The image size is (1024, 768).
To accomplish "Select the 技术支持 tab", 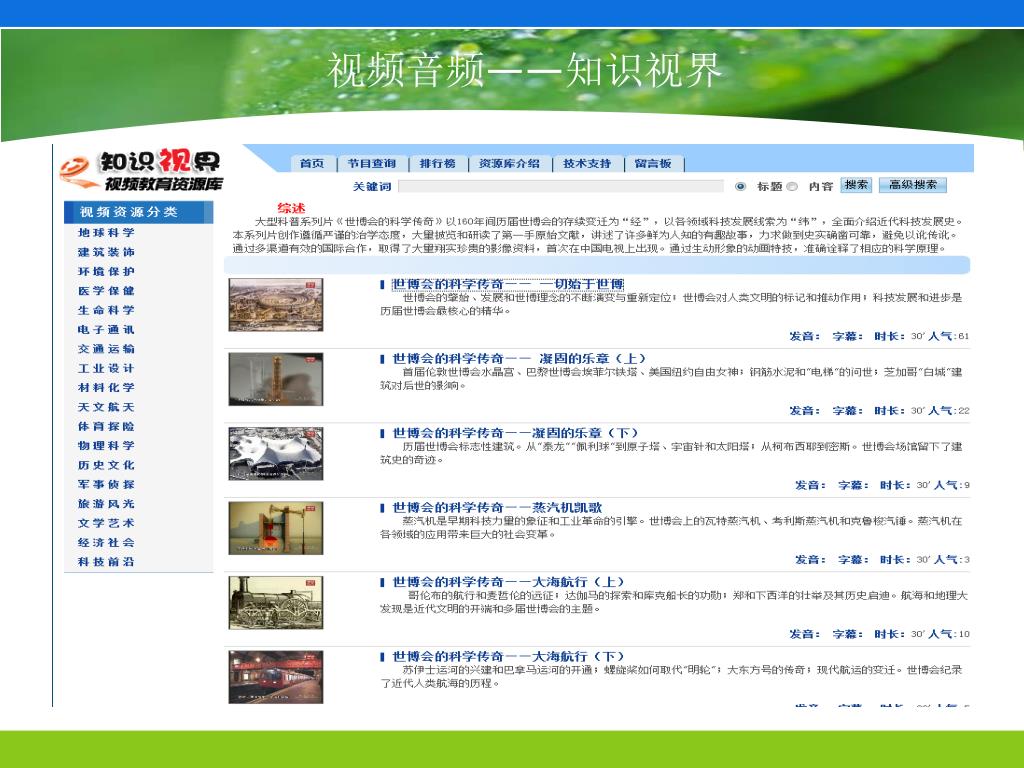I will pyautogui.click(x=587, y=163).
